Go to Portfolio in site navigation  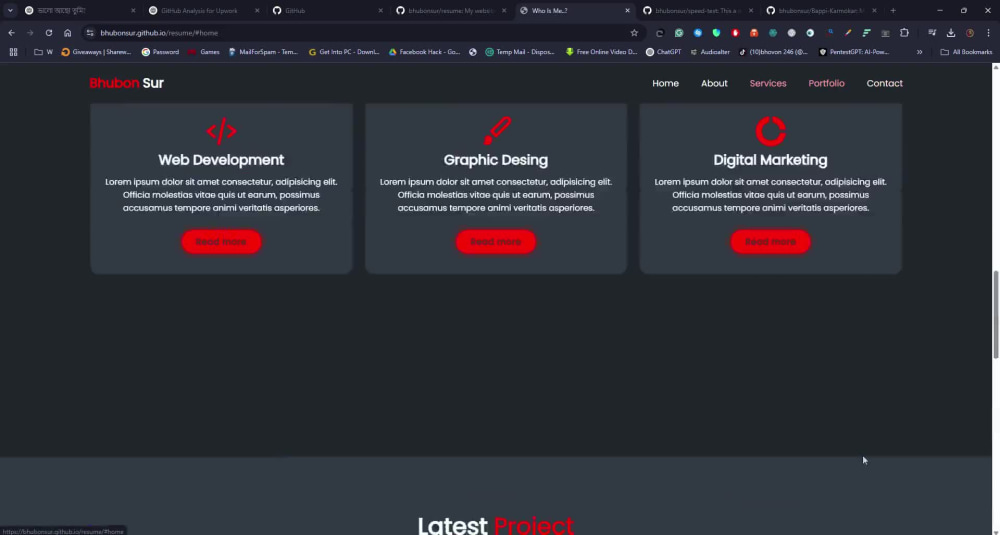[x=827, y=83]
